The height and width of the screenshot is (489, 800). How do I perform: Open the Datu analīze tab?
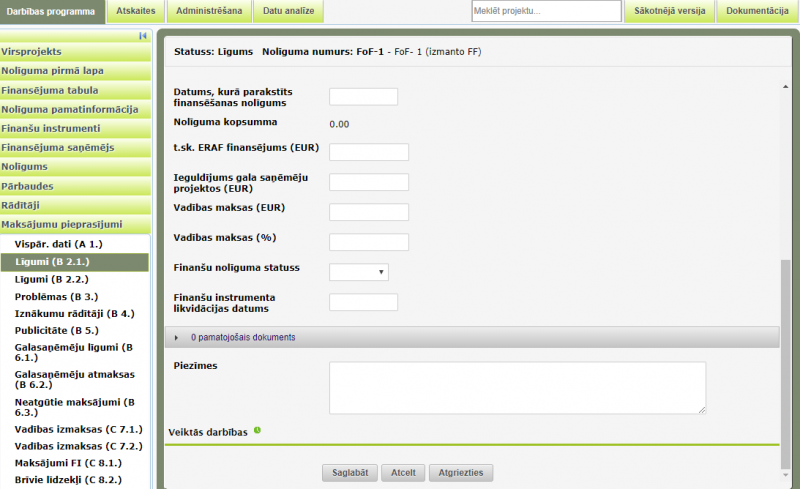click(288, 11)
